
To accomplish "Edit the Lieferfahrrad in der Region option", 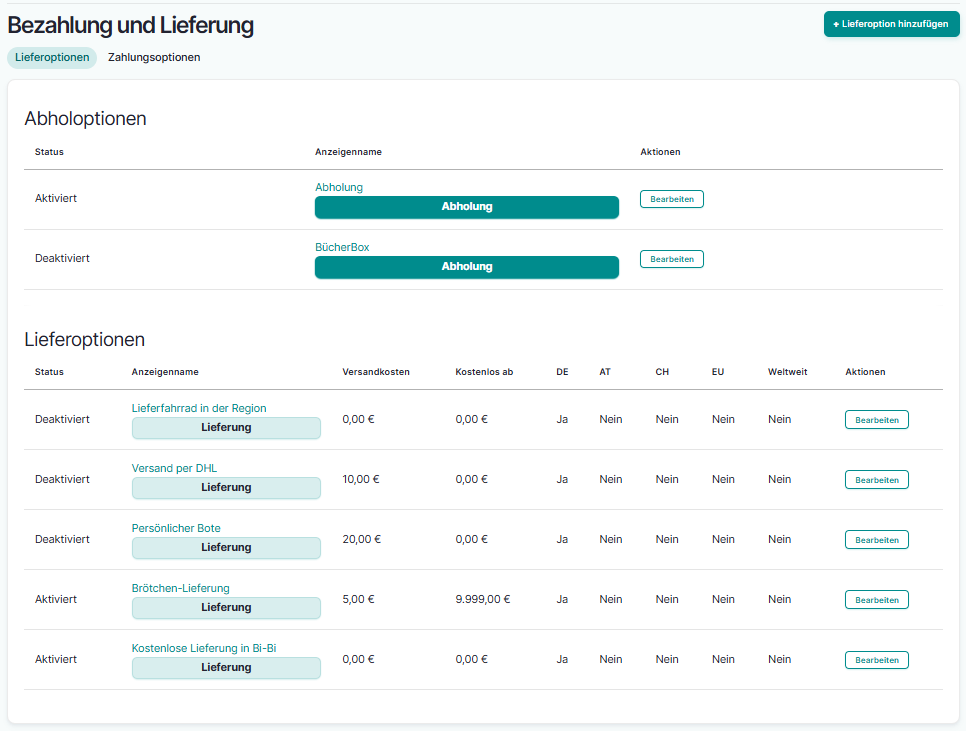I will [x=876, y=420].
